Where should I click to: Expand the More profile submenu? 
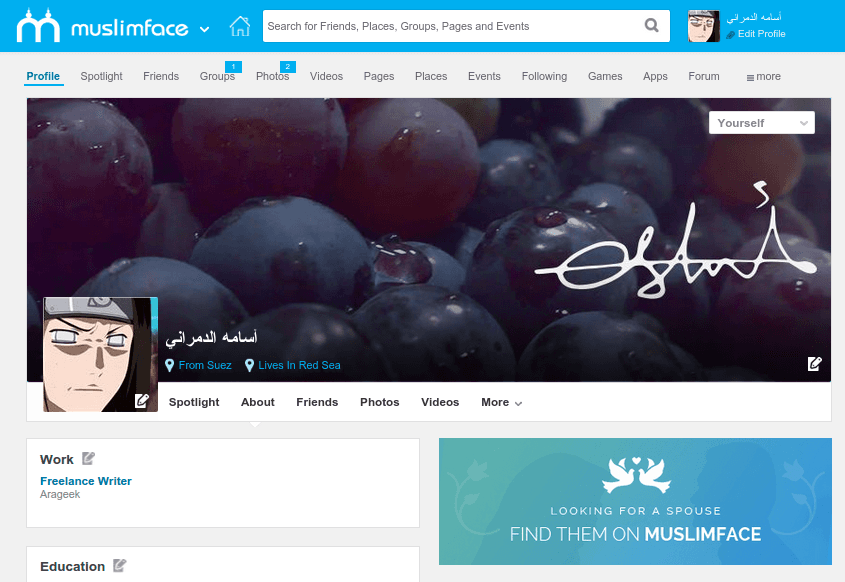[x=501, y=403]
